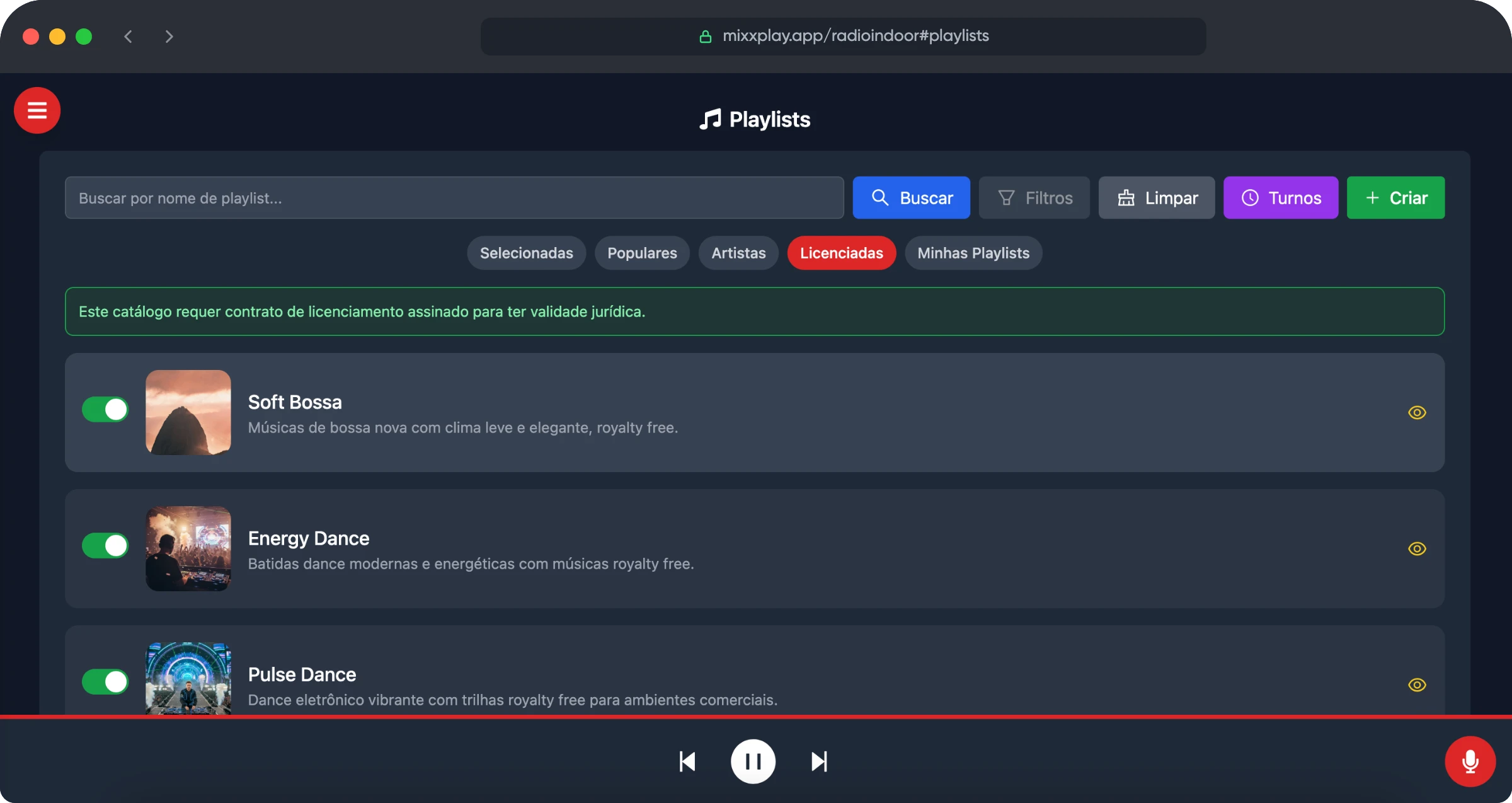1512x803 pixels.
Task: Select the Licenciadas tab
Action: pyautogui.click(x=842, y=253)
